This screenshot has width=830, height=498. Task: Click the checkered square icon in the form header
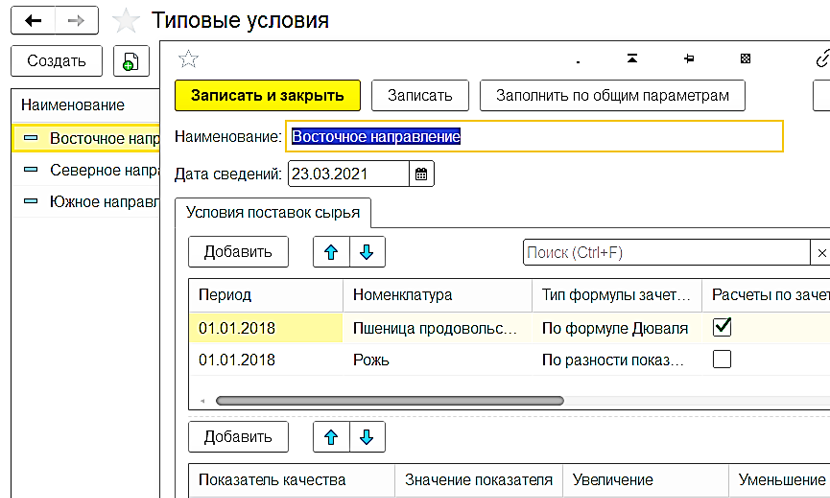745,58
